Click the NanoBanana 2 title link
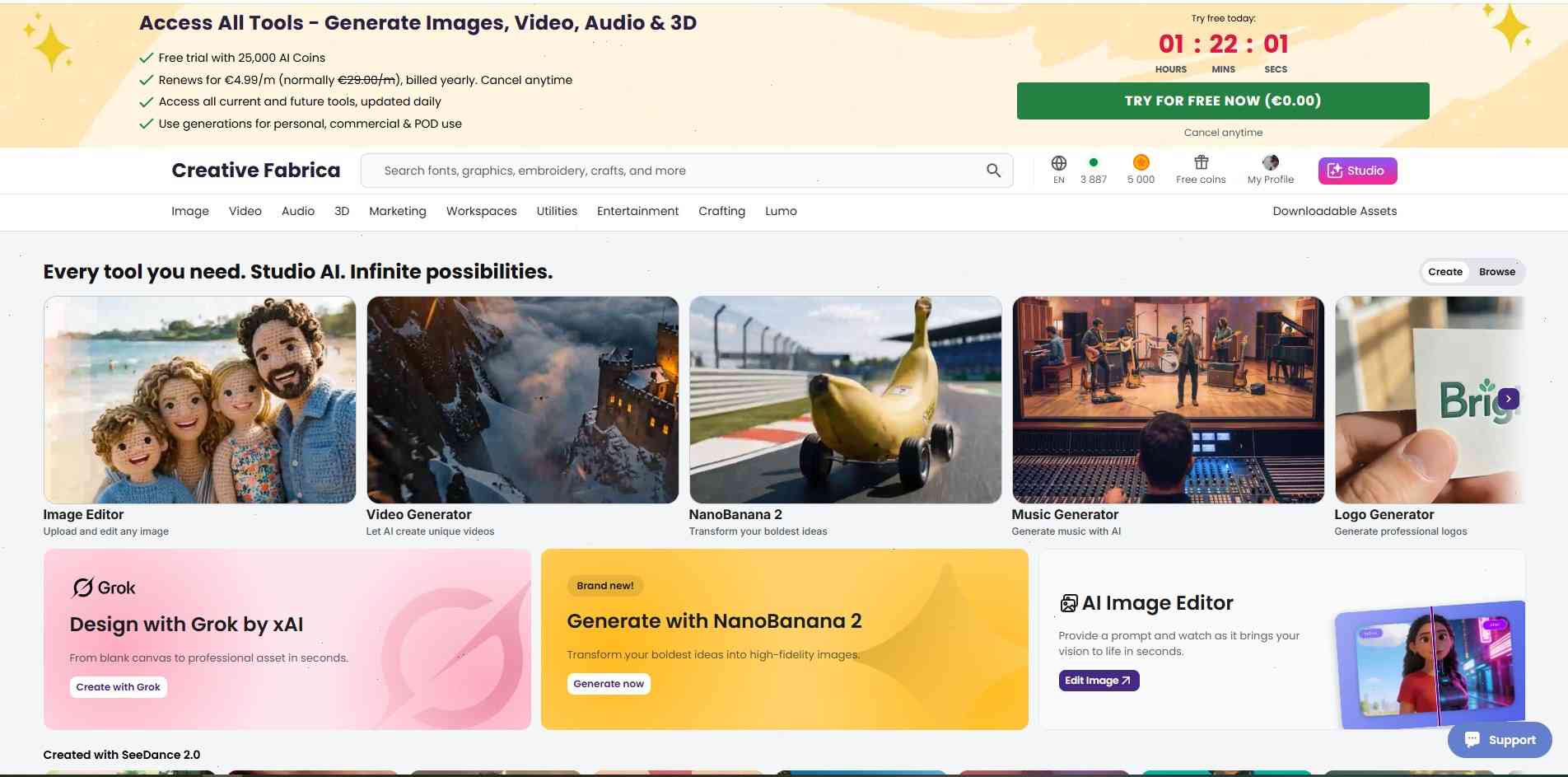 coord(735,514)
